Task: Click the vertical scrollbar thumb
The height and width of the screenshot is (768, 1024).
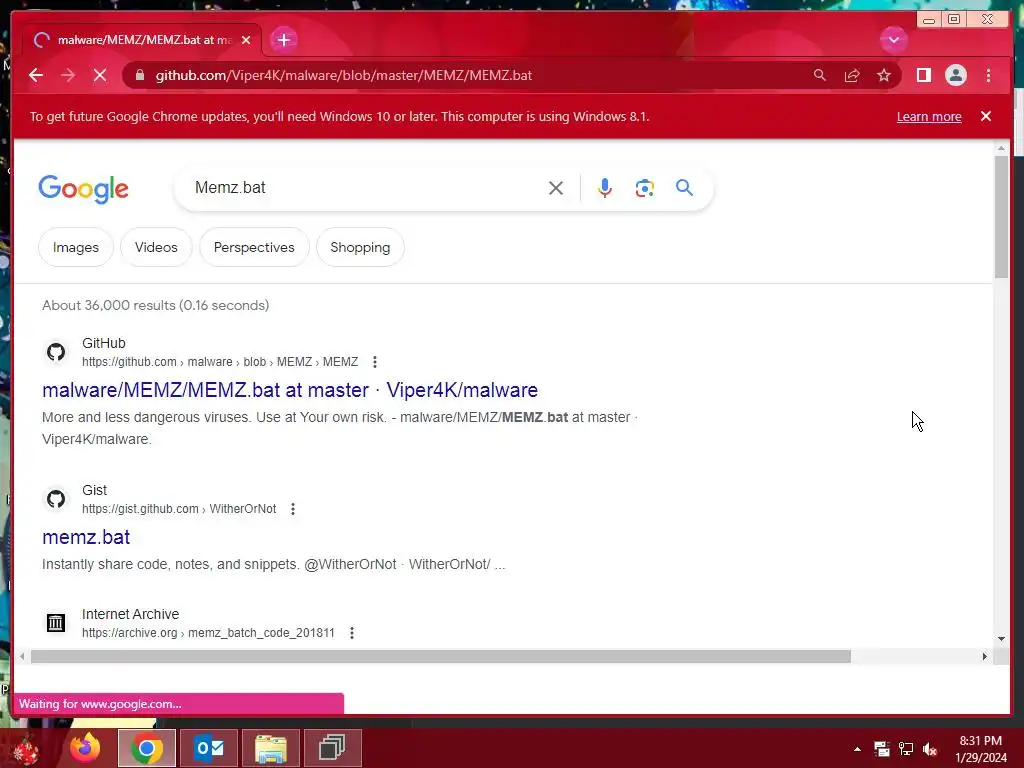Action: coord(1001,217)
